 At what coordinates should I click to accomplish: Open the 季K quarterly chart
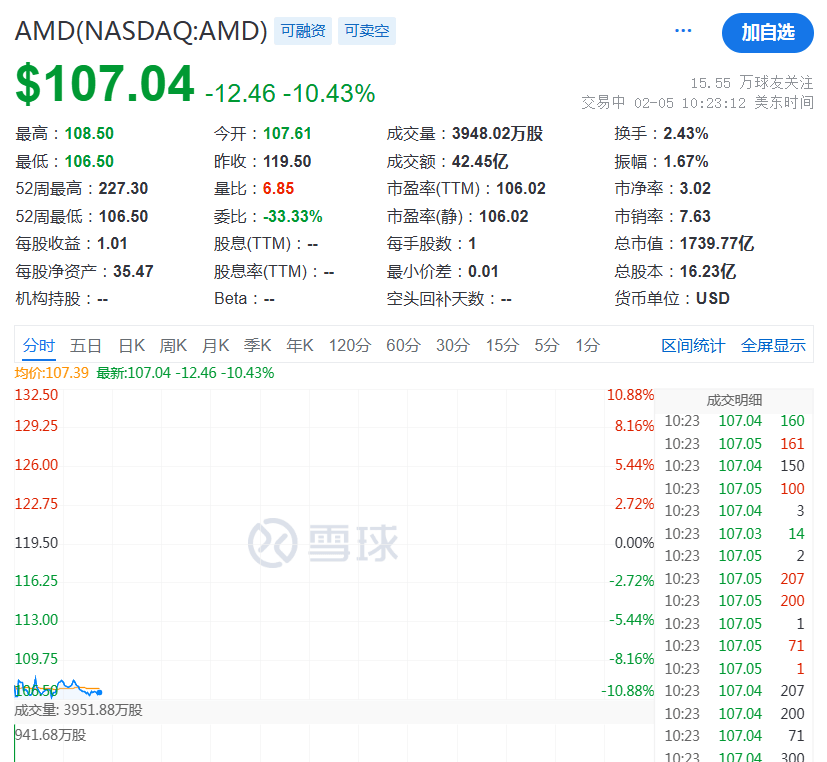(257, 345)
